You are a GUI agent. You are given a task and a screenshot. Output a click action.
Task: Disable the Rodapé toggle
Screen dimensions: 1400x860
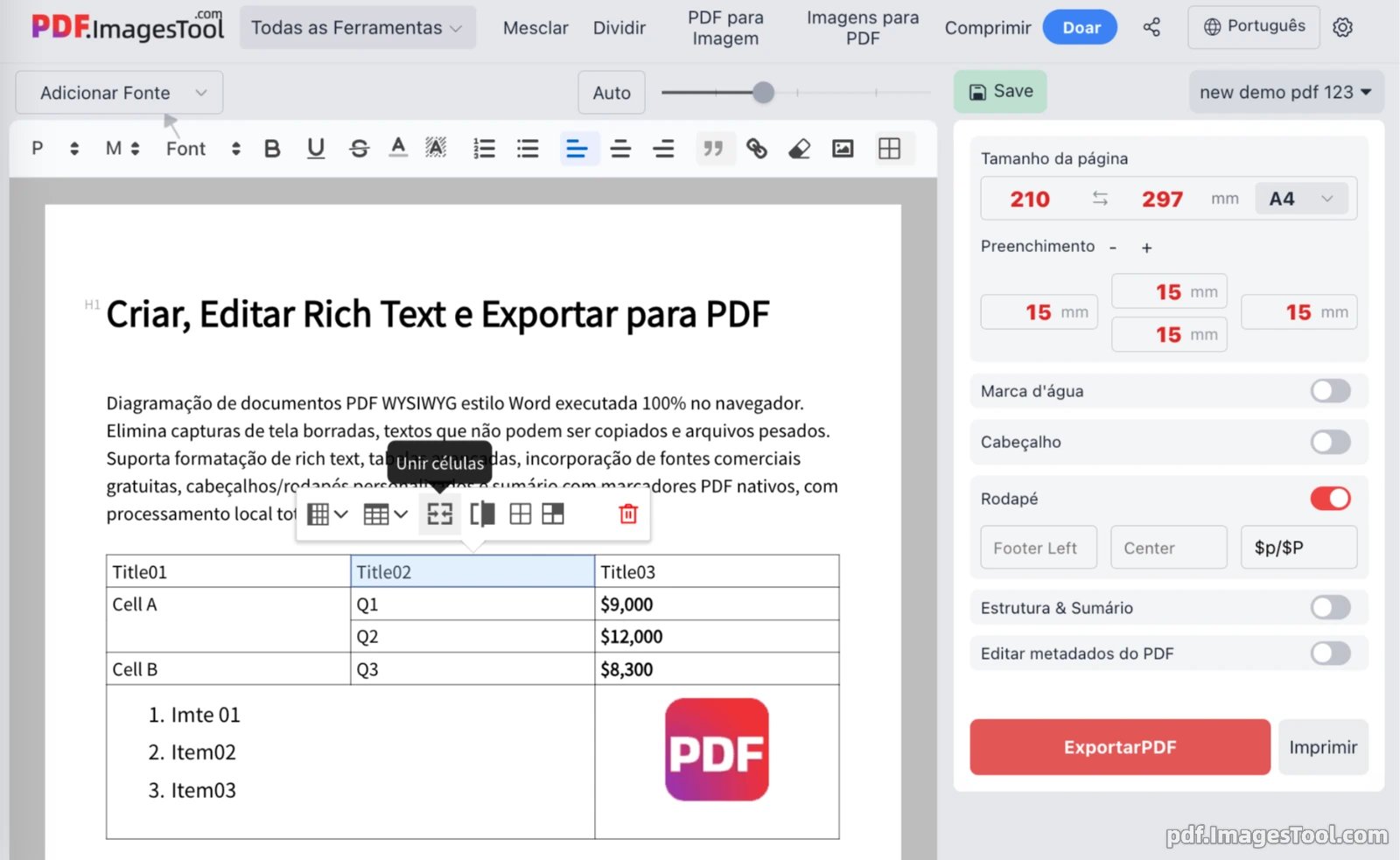tap(1330, 499)
